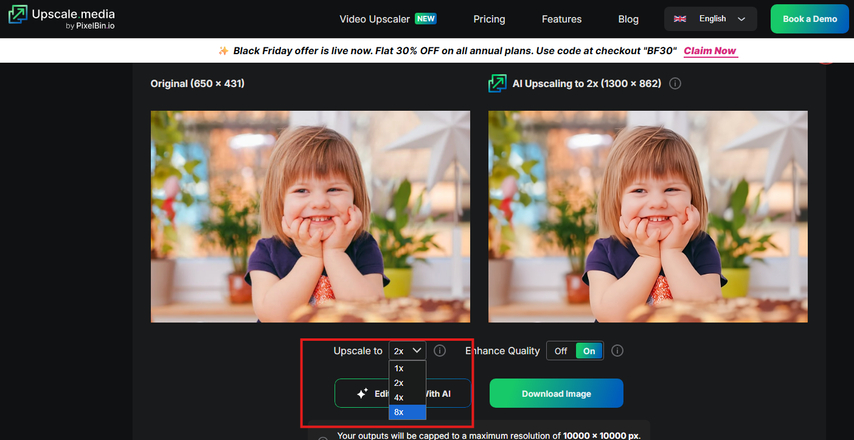The image size is (854, 440).
Task: Click the original image preview
Action: 310,217
